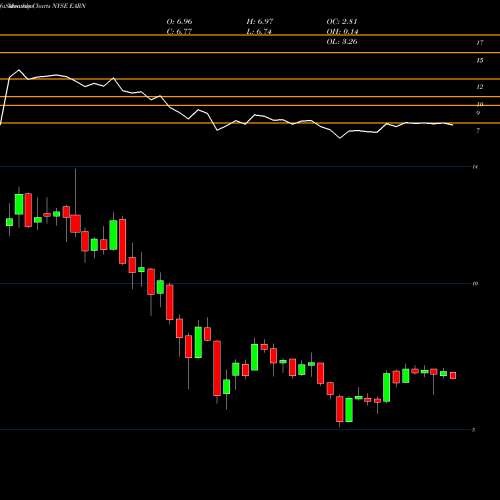Click the 14 label on candlestick axis
The width and height of the screenshot is (500, 500).
click(475, 167)
